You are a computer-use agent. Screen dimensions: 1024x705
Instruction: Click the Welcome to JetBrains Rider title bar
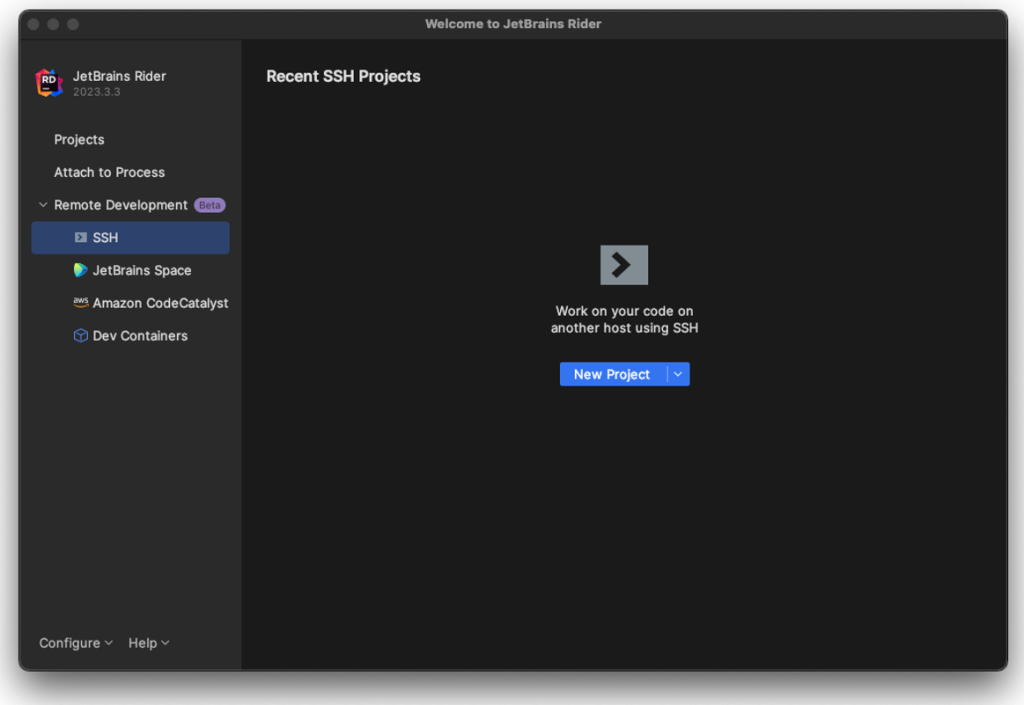coord(512,24)
